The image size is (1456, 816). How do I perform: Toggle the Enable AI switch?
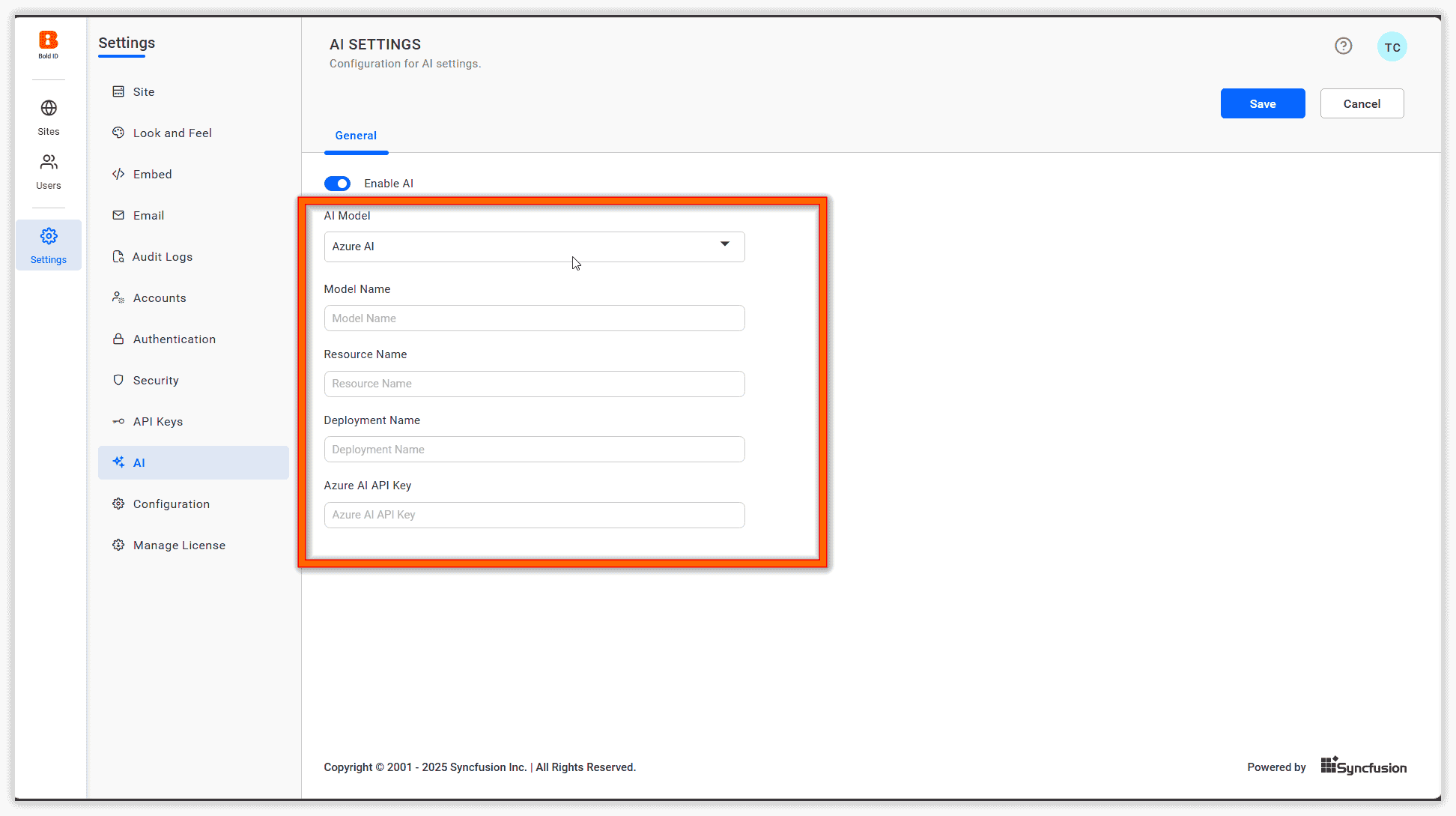tap(338, 184)
